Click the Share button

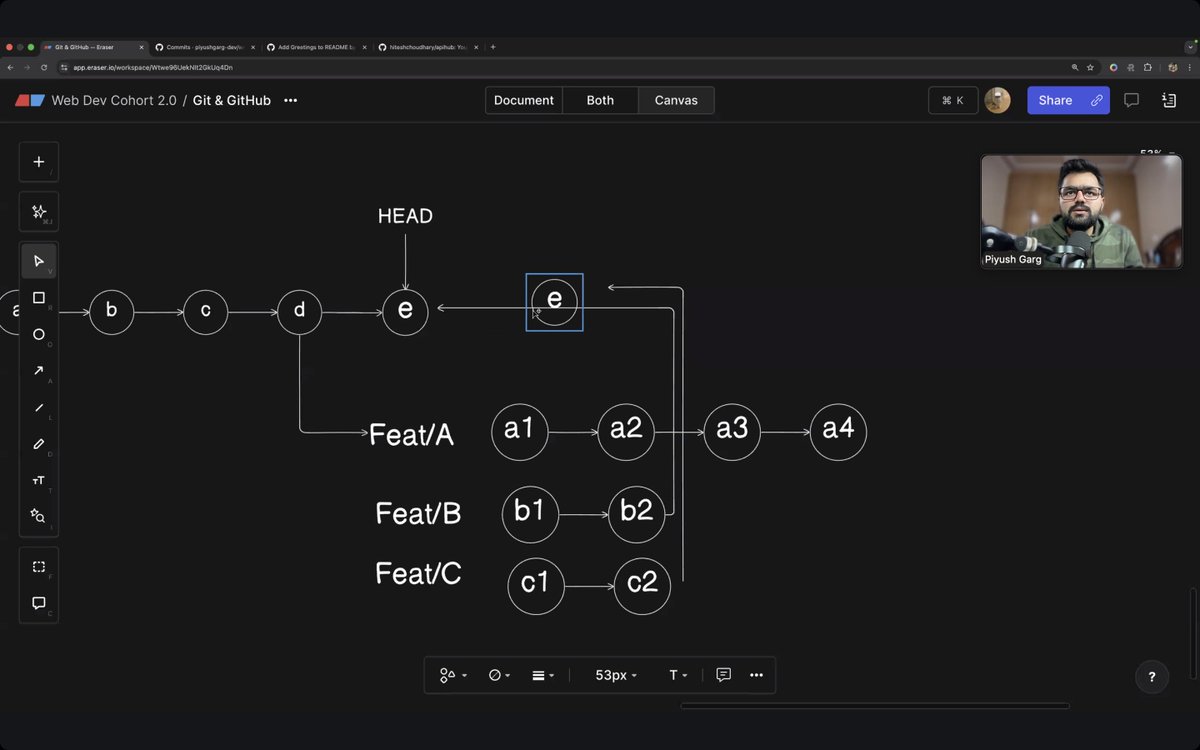coord(1055,100)
